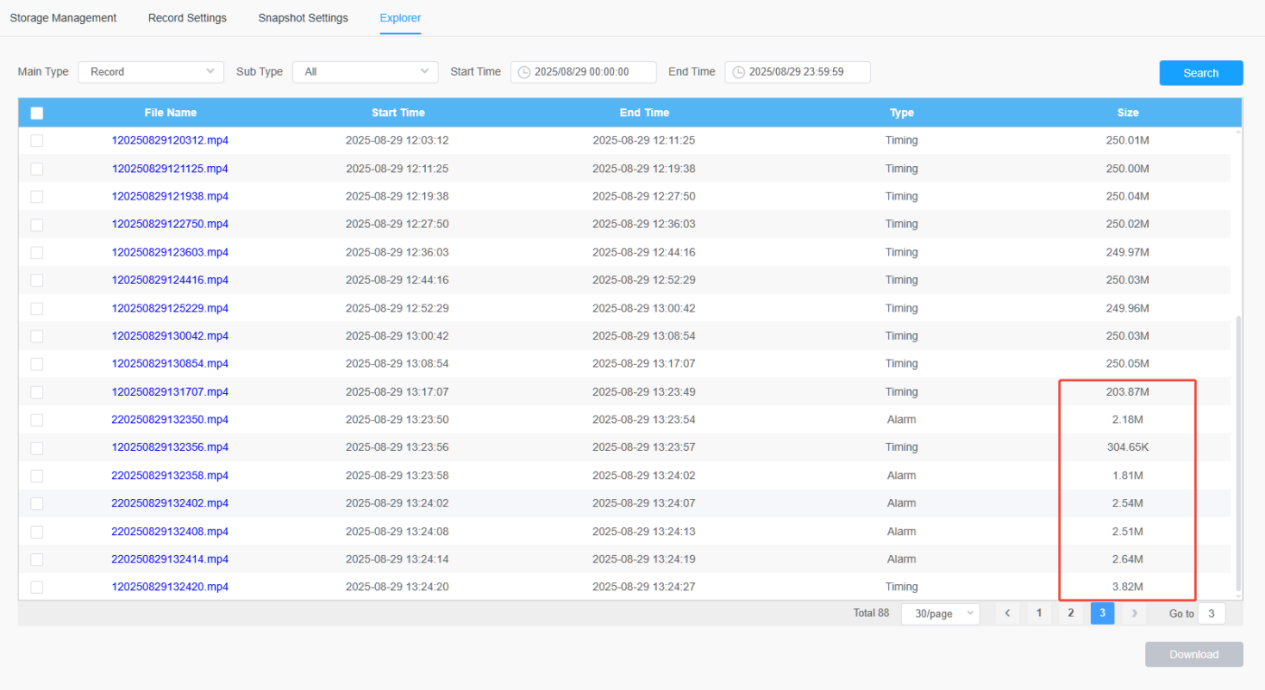Image resolution: width=1265 pixels, height=690 pixels.
Task: Click the Download button
Action: pos(1194,654)
